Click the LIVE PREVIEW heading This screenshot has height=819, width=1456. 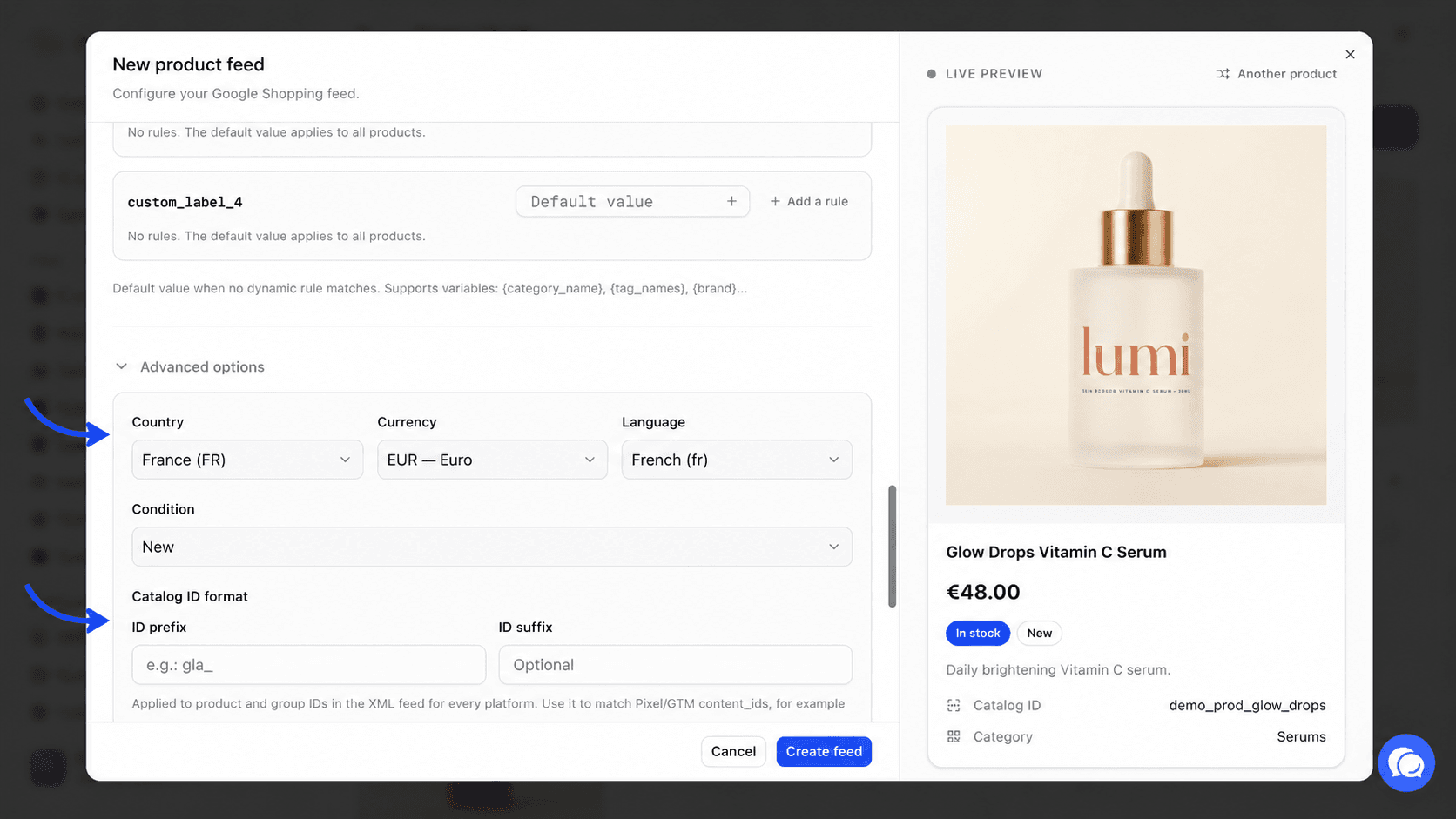click(x=994, y=74)
